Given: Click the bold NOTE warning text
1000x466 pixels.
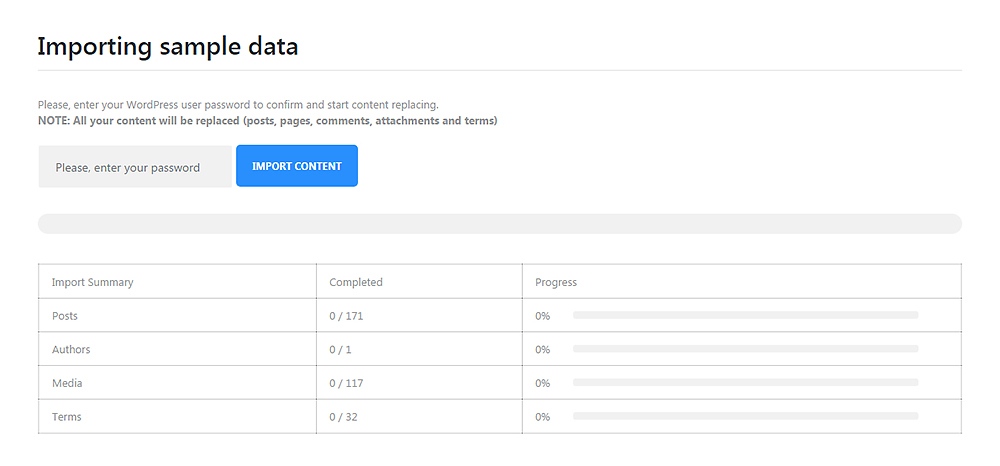Looking at the screenshot, I should click(x=267, y=121).
